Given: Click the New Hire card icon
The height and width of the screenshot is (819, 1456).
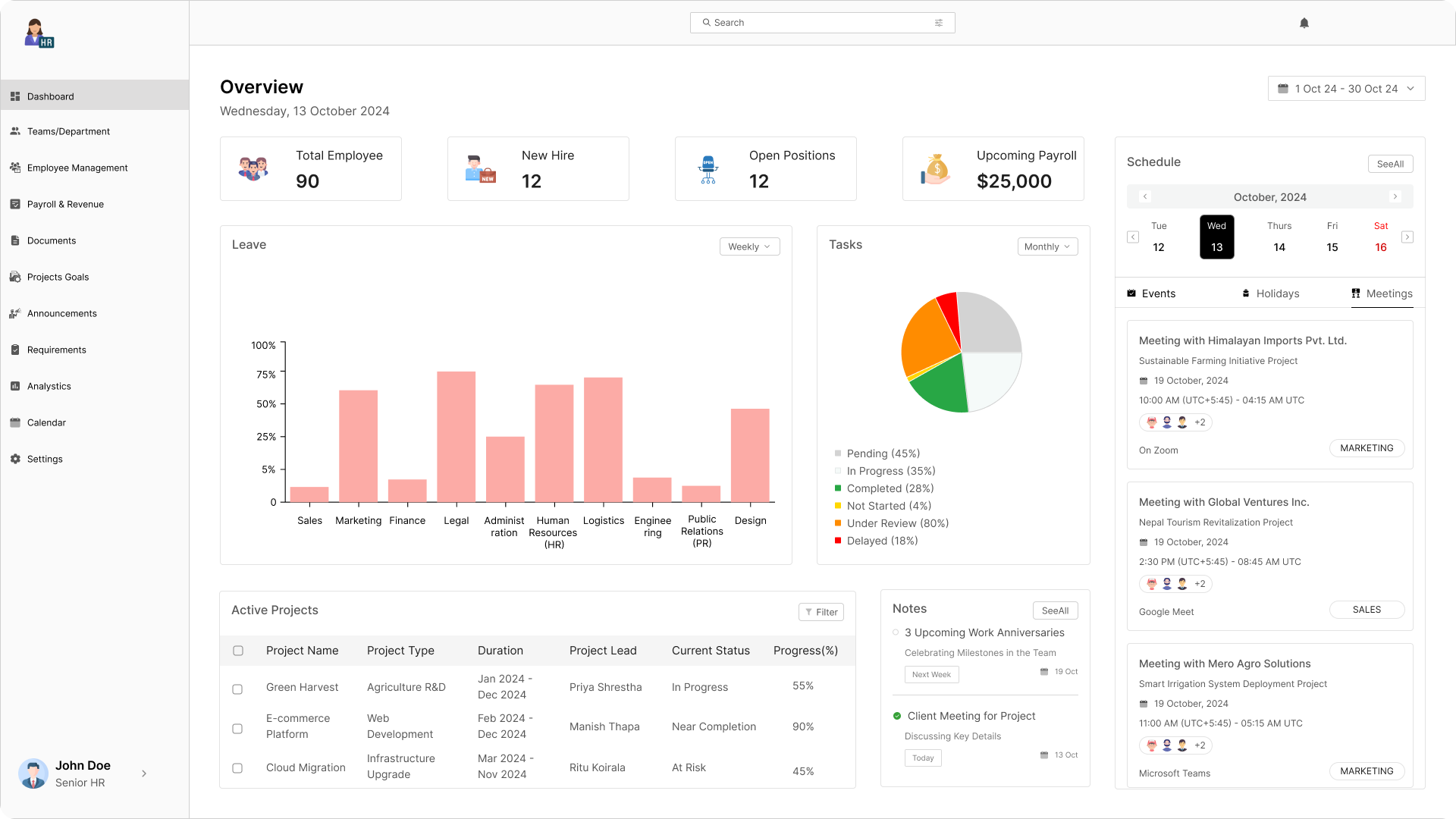Looking at the screenshot, I should click(x=480, y=168).
